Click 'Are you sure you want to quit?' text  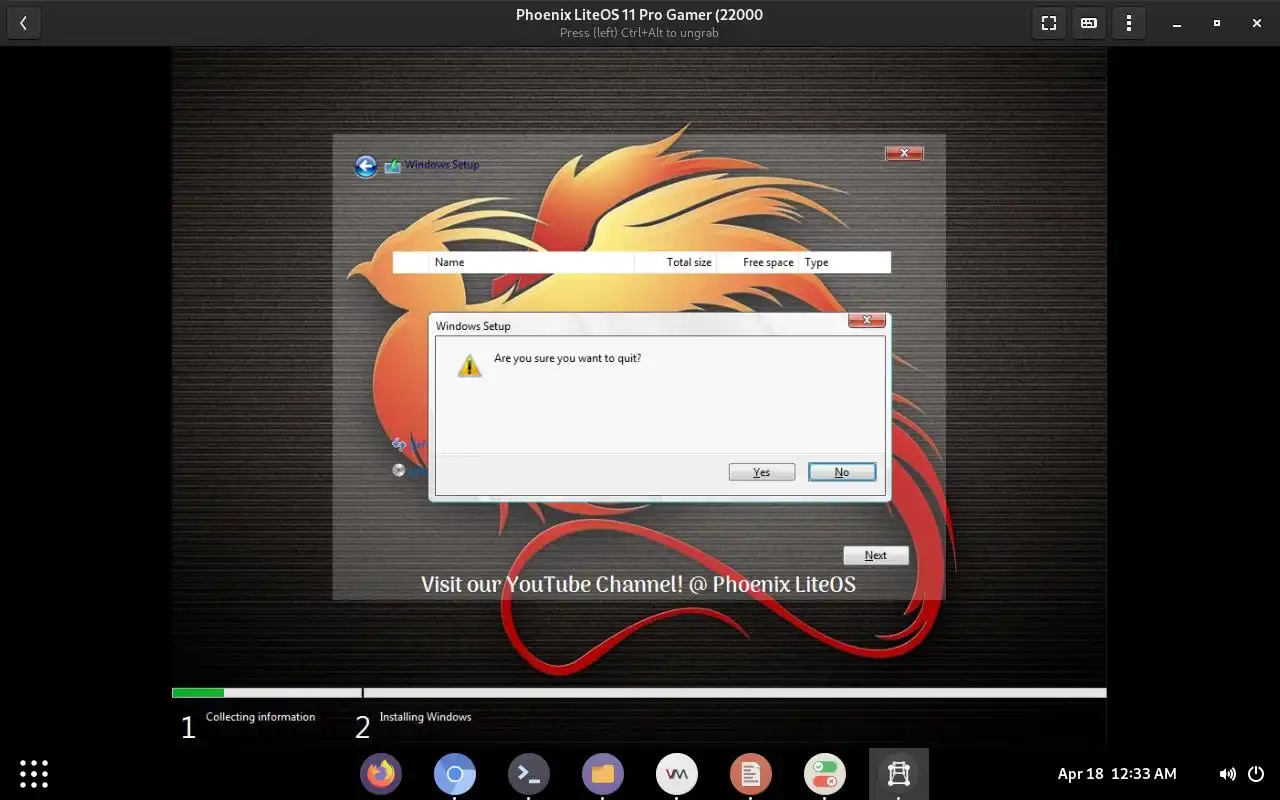568,358
